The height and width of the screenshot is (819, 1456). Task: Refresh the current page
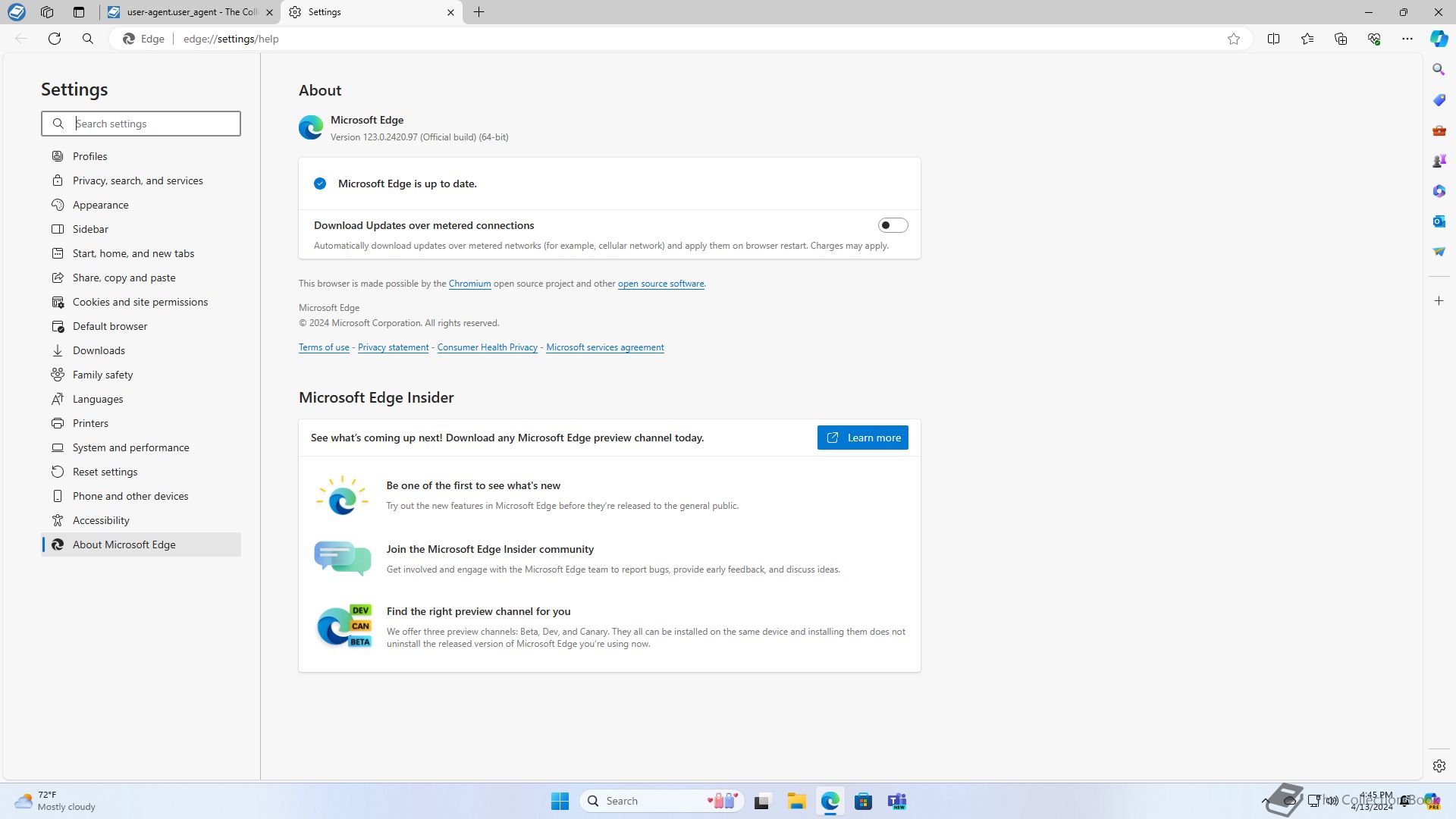tap(55, 39)
